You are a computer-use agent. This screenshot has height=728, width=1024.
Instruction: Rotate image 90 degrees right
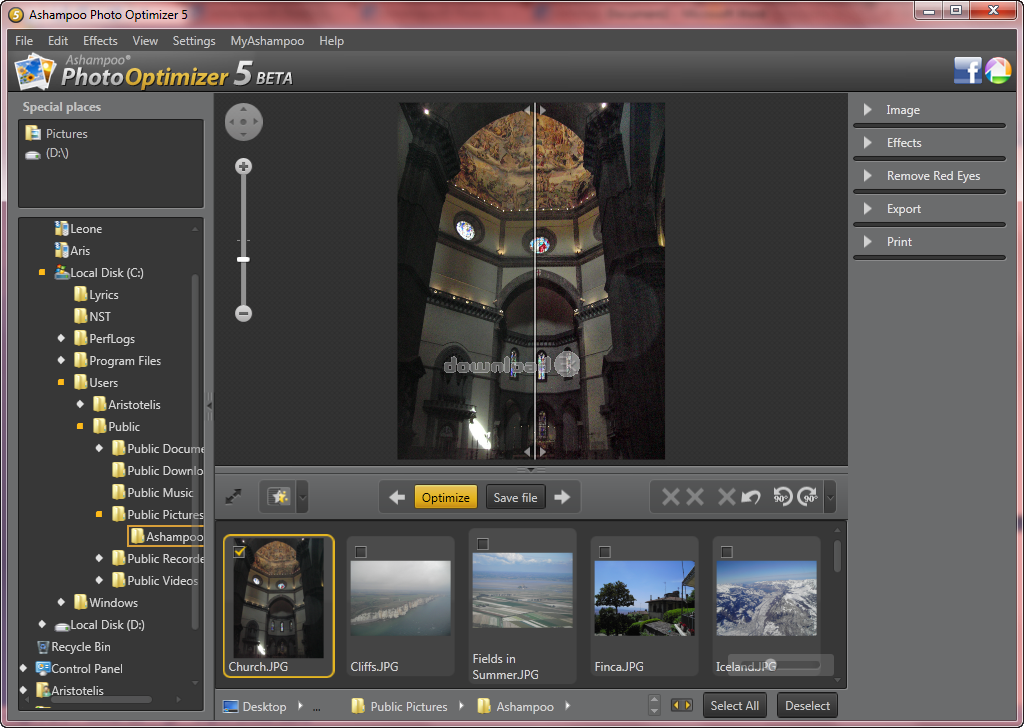(808, 498)
